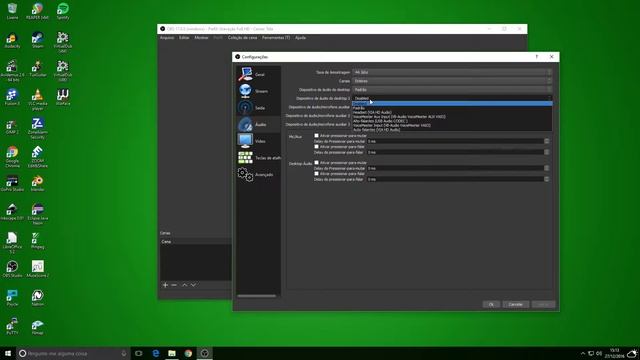The width and height of the screenshot is (640, 360).
Task: Enable Mic/Aux push-to-mute checkbox
Action: (316, 136)
